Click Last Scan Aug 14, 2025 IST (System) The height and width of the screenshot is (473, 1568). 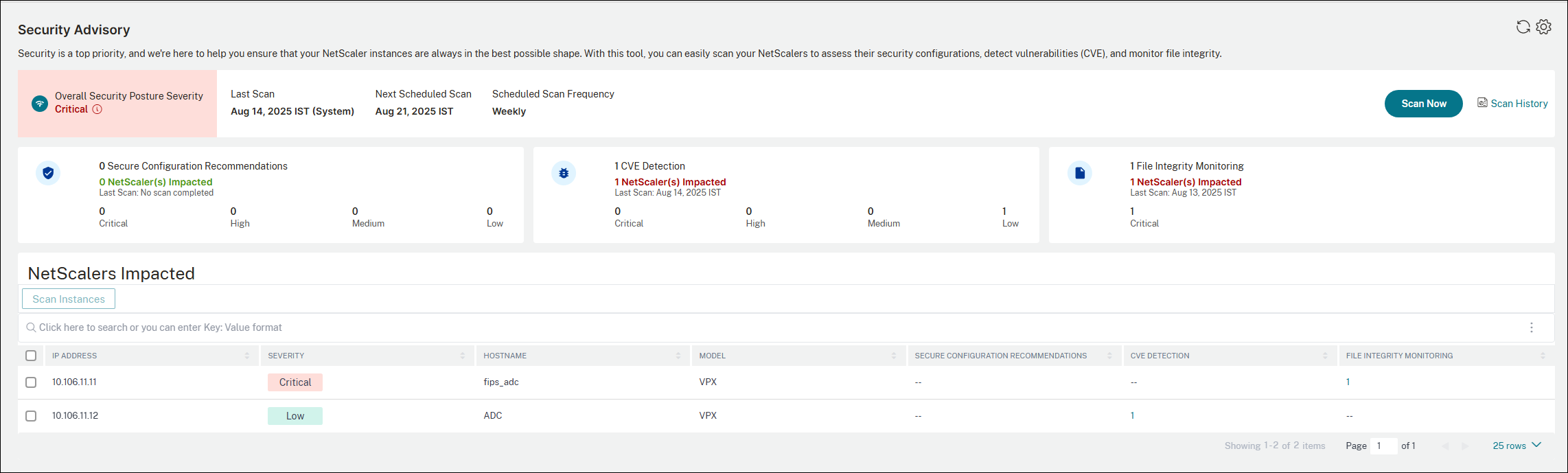click(292, 111)
